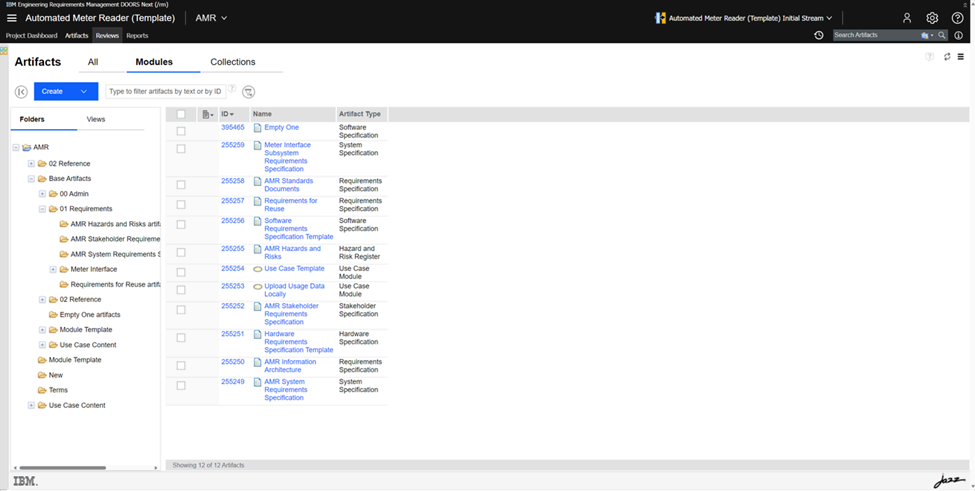Open the settings gear menu

[x=931, y=18]
